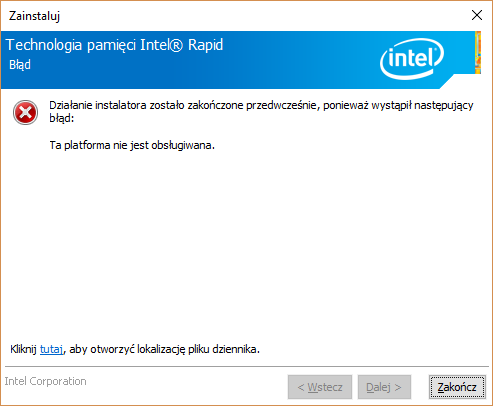Click the 'Błąd' subtitle in banner
The height and width of the screenshot is (406, 493).
point(20,65)
